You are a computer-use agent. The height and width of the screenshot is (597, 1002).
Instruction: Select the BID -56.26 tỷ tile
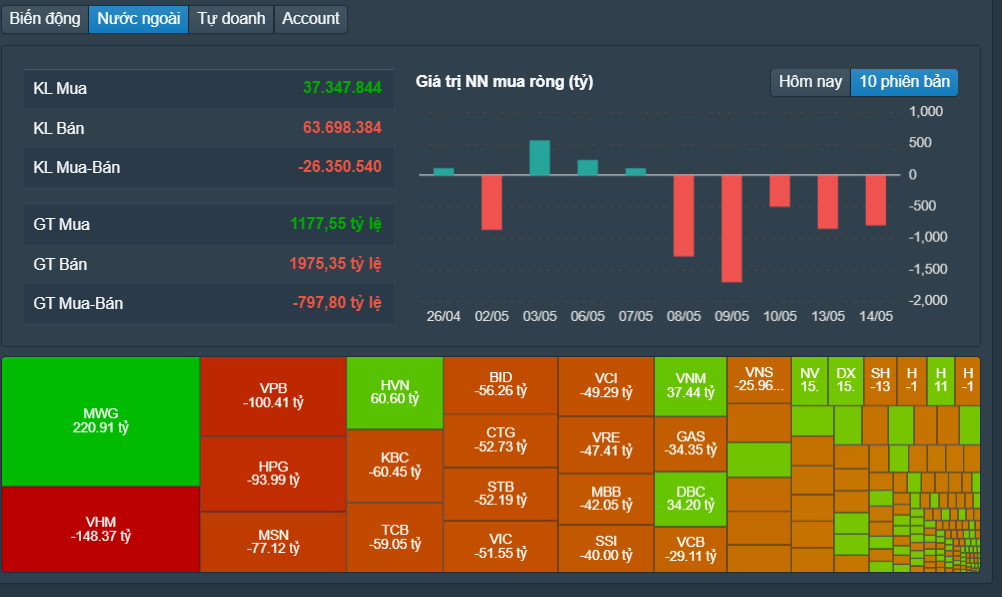(x=500, y=385)
